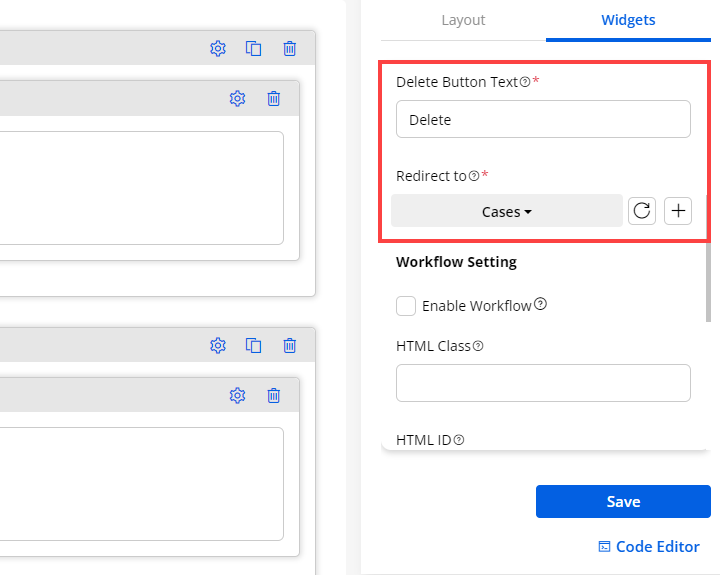The width and height of the screenshot is (720, 575).
Task: Enable the Workflow checkbox
Action: click(406, 306)
